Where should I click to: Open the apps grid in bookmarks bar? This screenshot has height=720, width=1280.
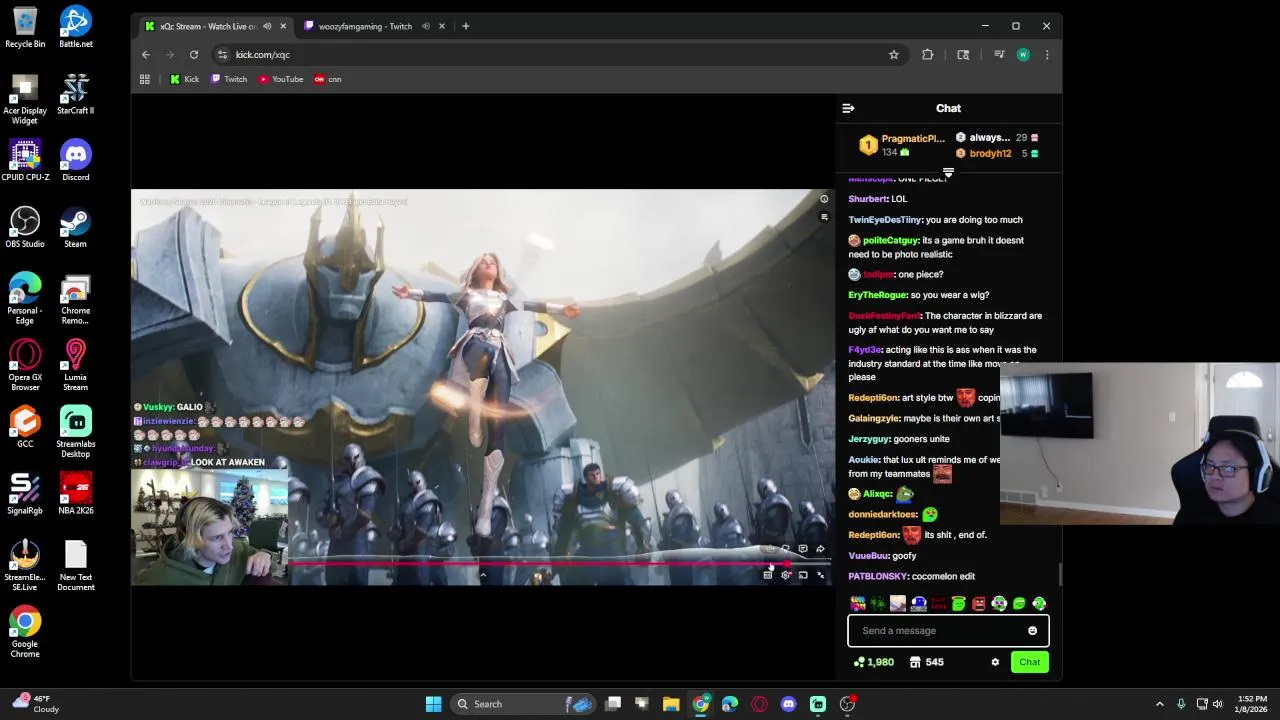pyautogui.click(x=145, y=79)
